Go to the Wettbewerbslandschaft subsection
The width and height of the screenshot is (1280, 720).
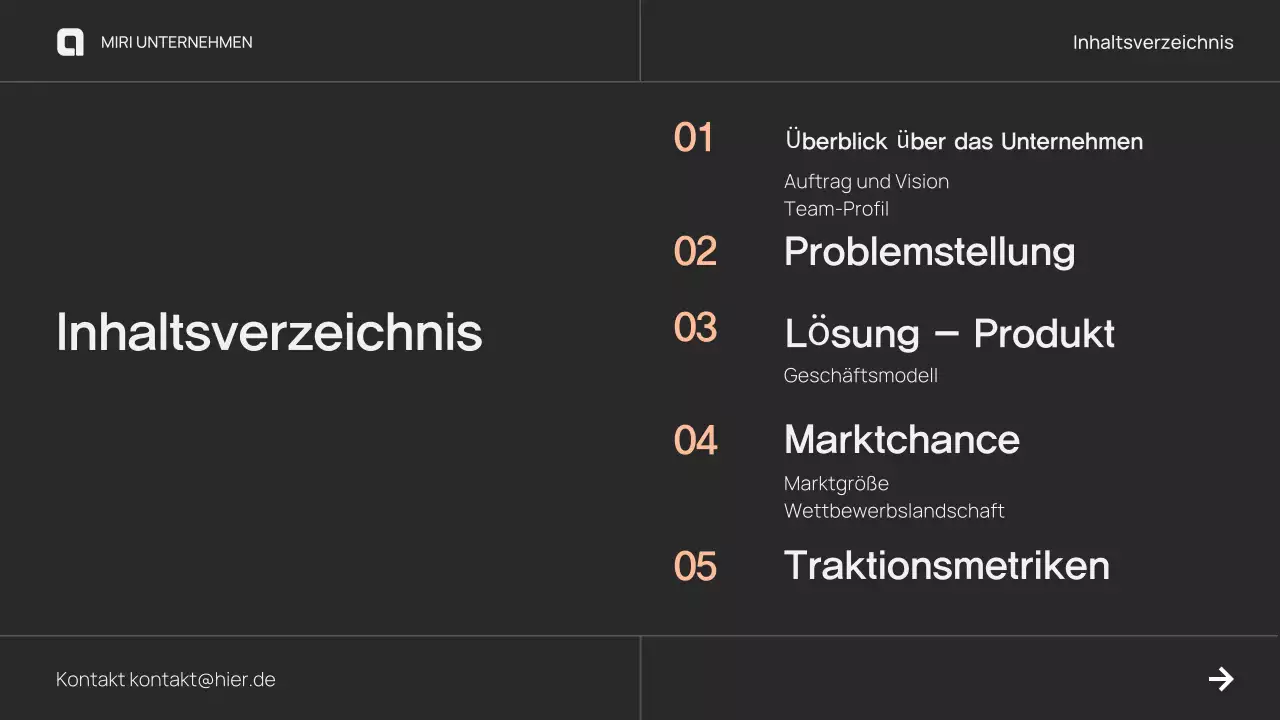pos(894,511)
